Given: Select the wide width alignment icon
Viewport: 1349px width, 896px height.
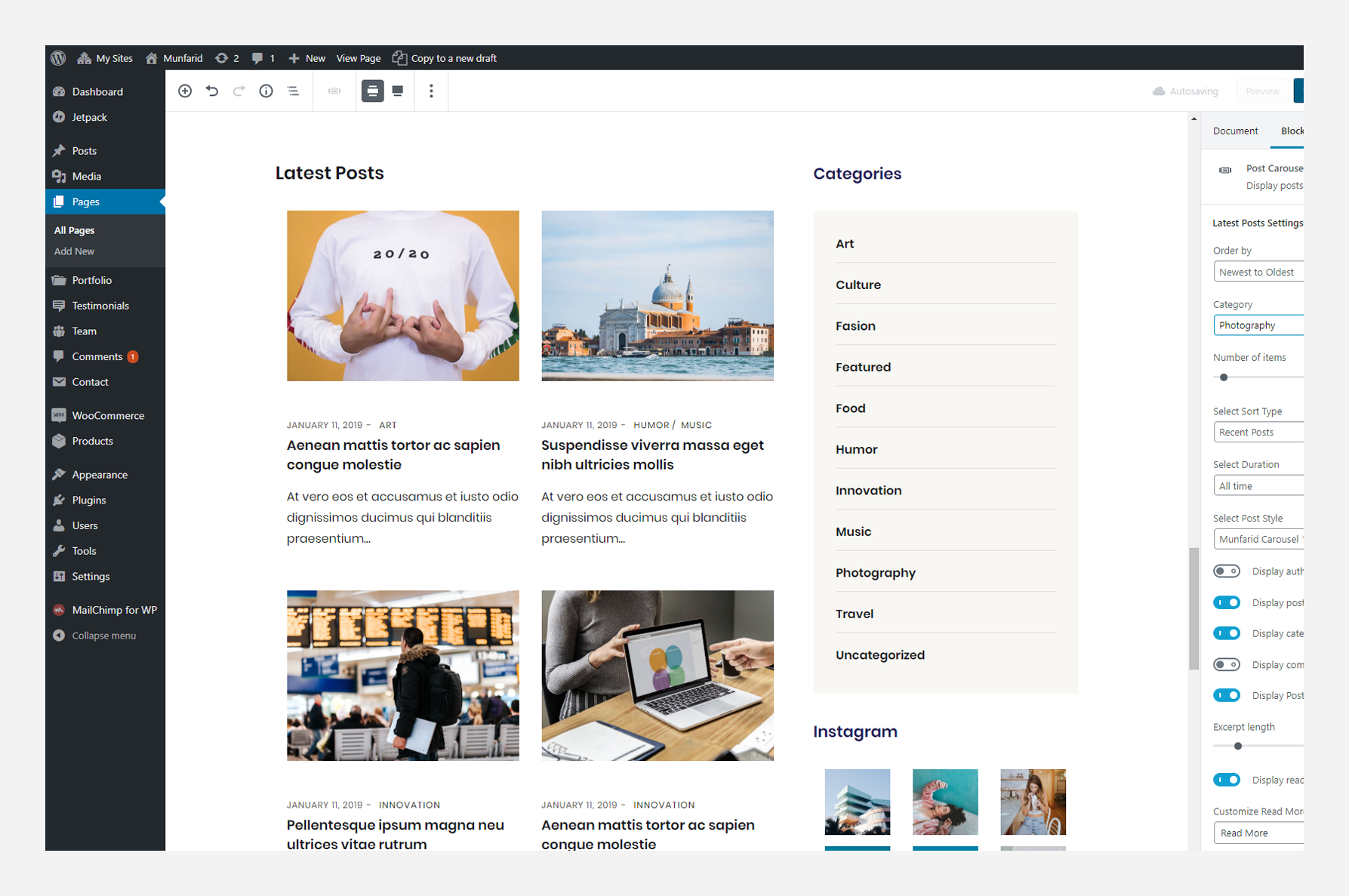Looking at the screenshot, I should [372, 91].
